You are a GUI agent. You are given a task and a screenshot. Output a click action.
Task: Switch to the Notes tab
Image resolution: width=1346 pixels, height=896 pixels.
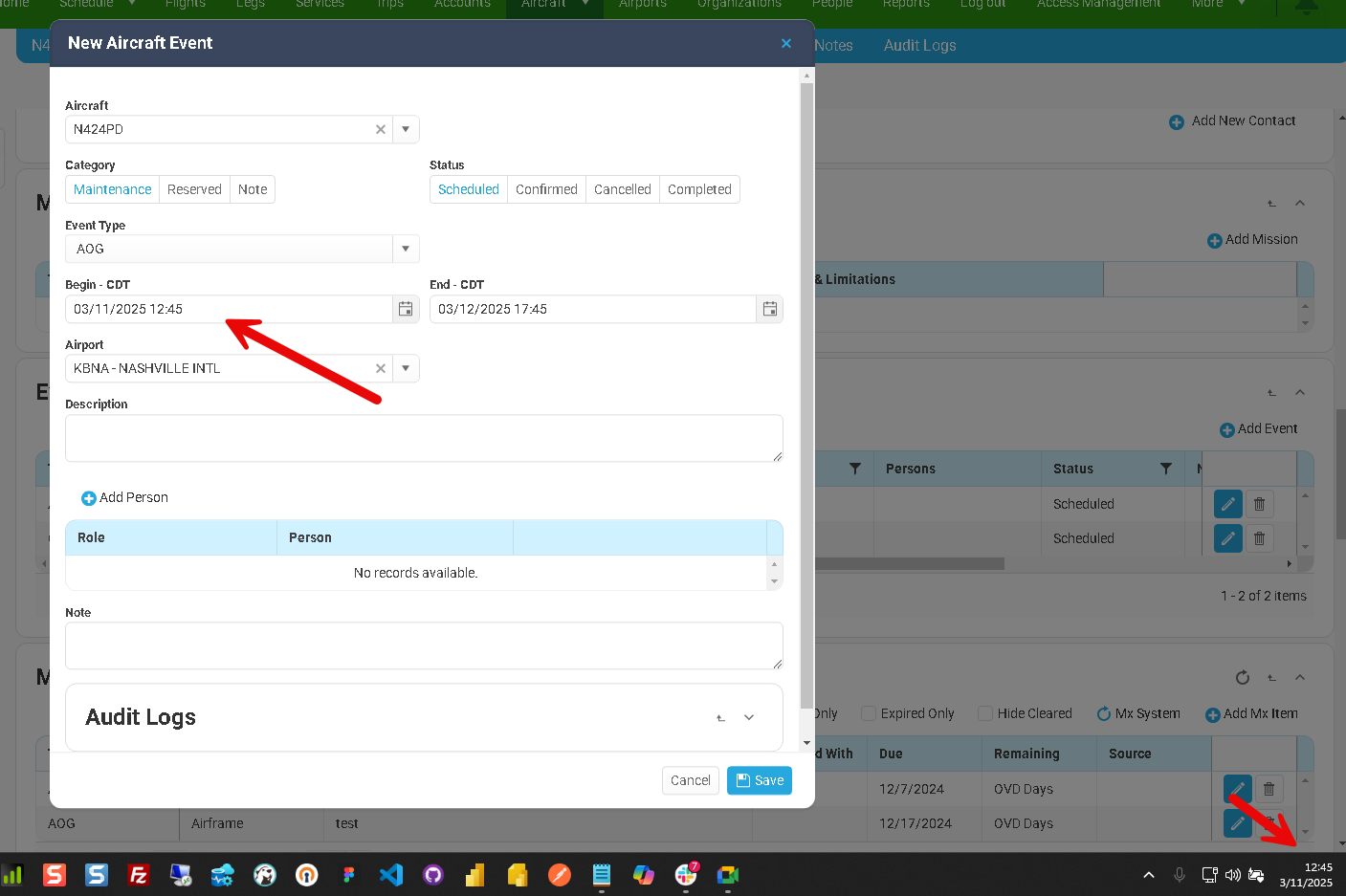pyautogui.click(x=833, y=45)
